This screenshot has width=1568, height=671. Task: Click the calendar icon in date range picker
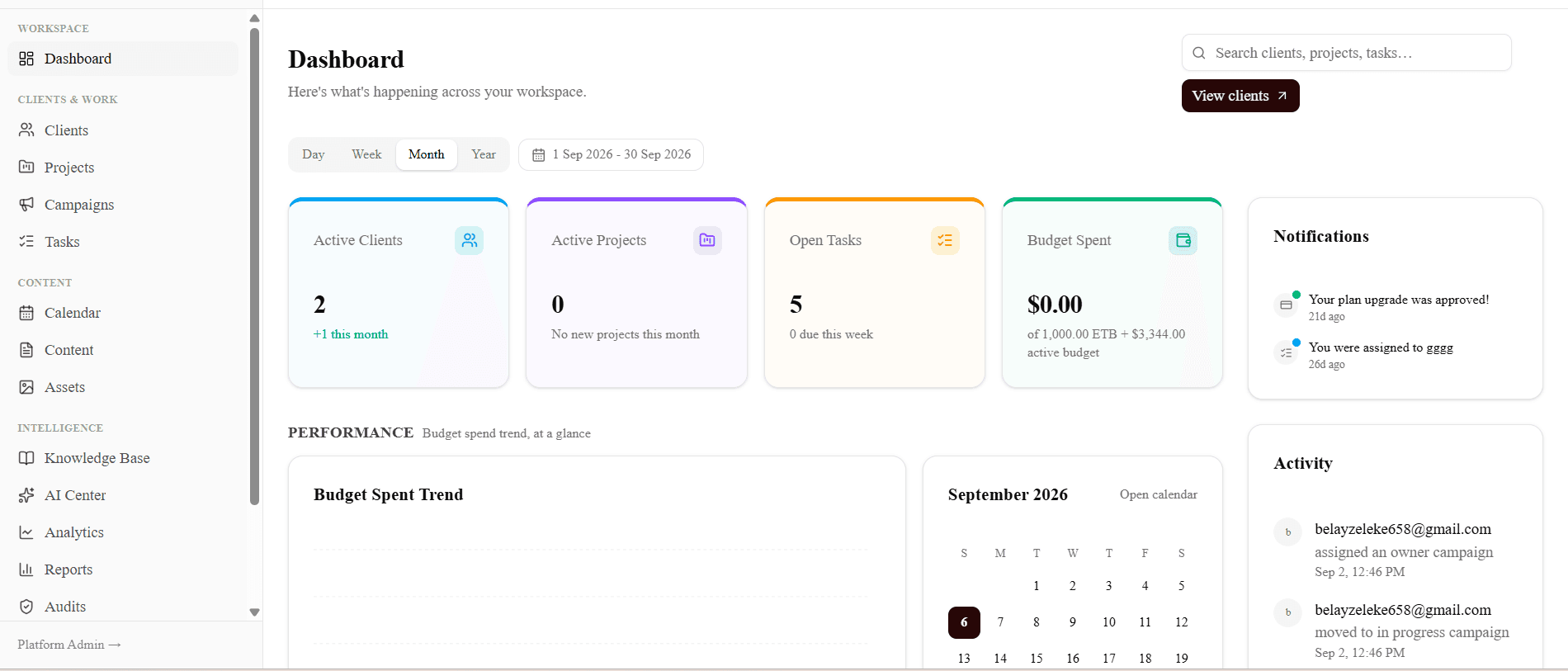[x=538, y=155]
